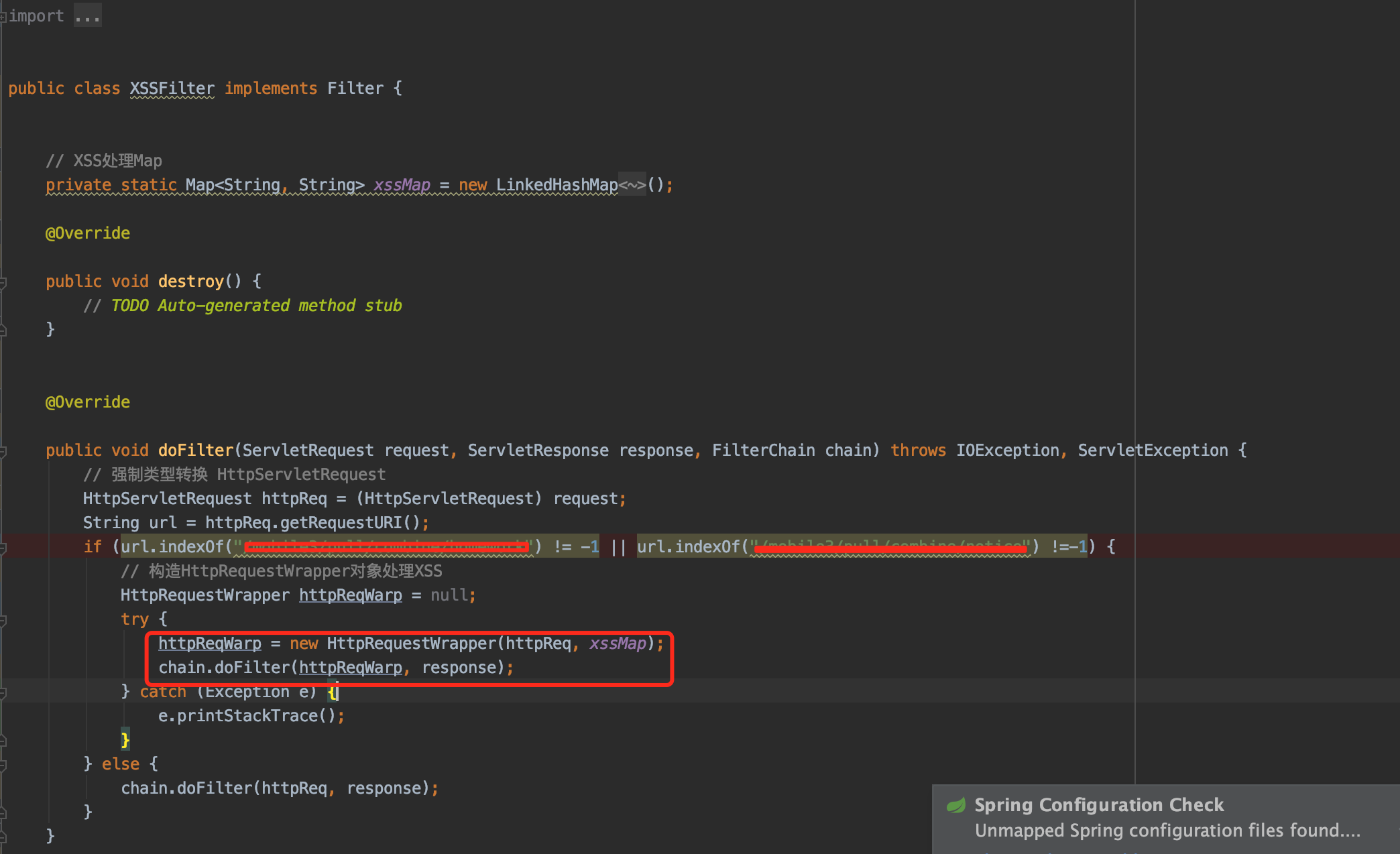Click xssMap argument in HttpRequestWrapper constructor
1400x854 pixels.
(618, 644)
